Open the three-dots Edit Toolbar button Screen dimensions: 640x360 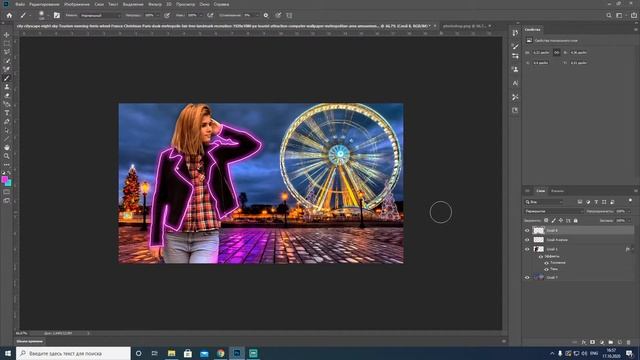(7, 165)
